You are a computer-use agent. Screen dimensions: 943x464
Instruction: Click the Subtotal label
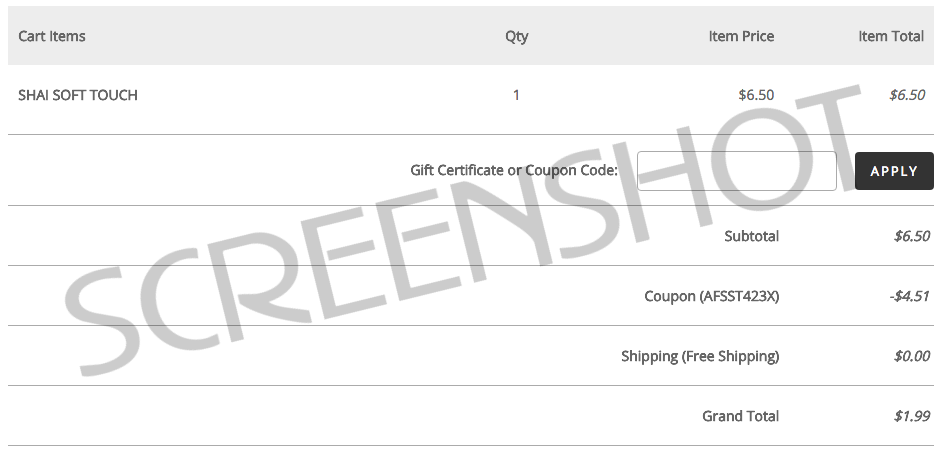tap(752, 236)
